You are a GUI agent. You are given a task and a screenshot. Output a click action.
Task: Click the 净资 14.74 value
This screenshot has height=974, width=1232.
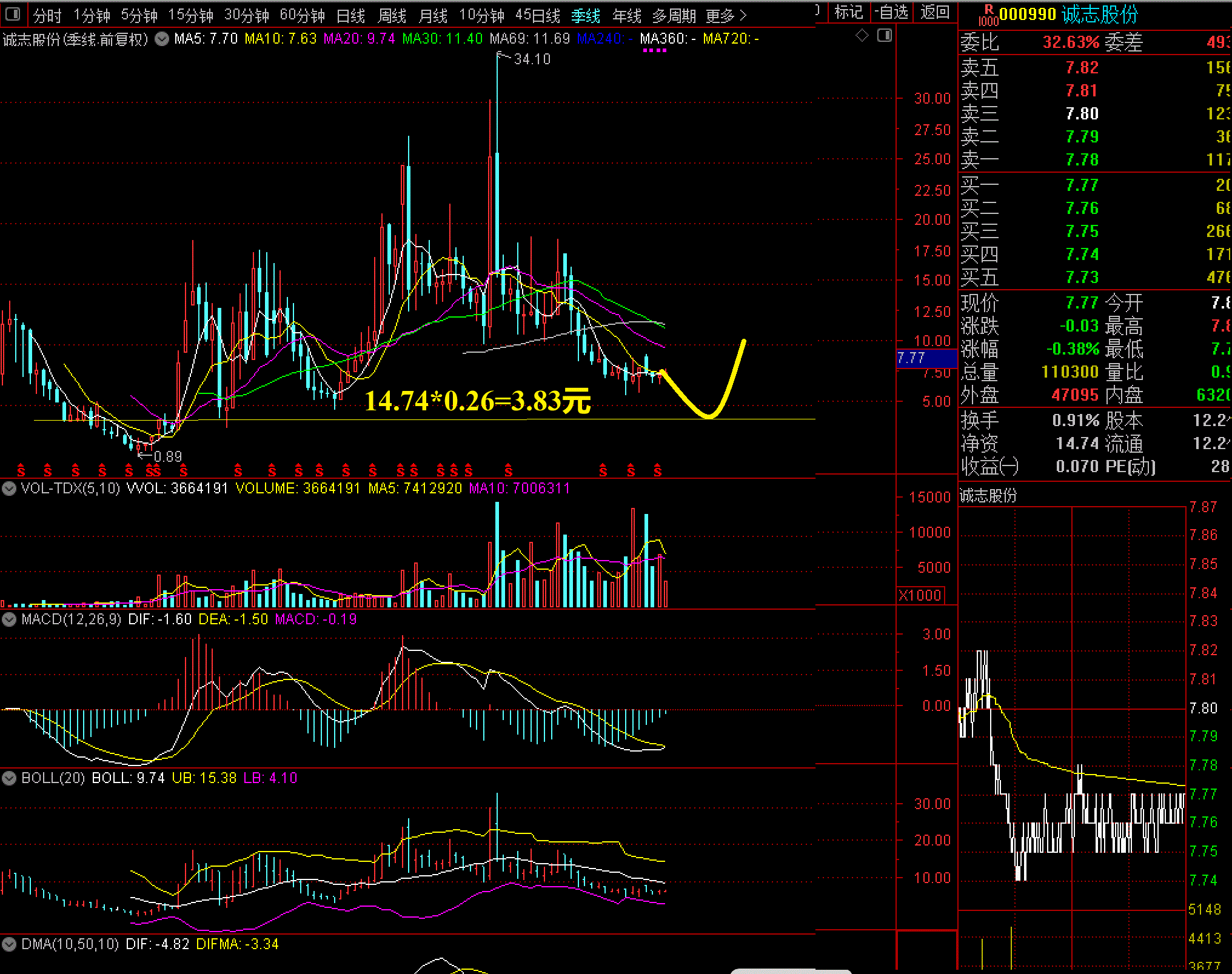[x=1077, y=444]
